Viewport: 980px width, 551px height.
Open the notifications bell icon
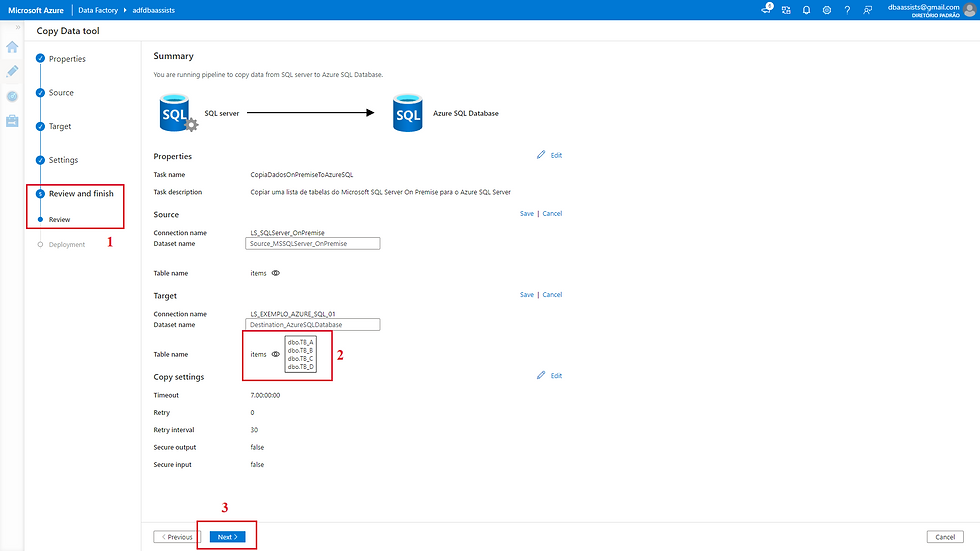tap(806, 10)
